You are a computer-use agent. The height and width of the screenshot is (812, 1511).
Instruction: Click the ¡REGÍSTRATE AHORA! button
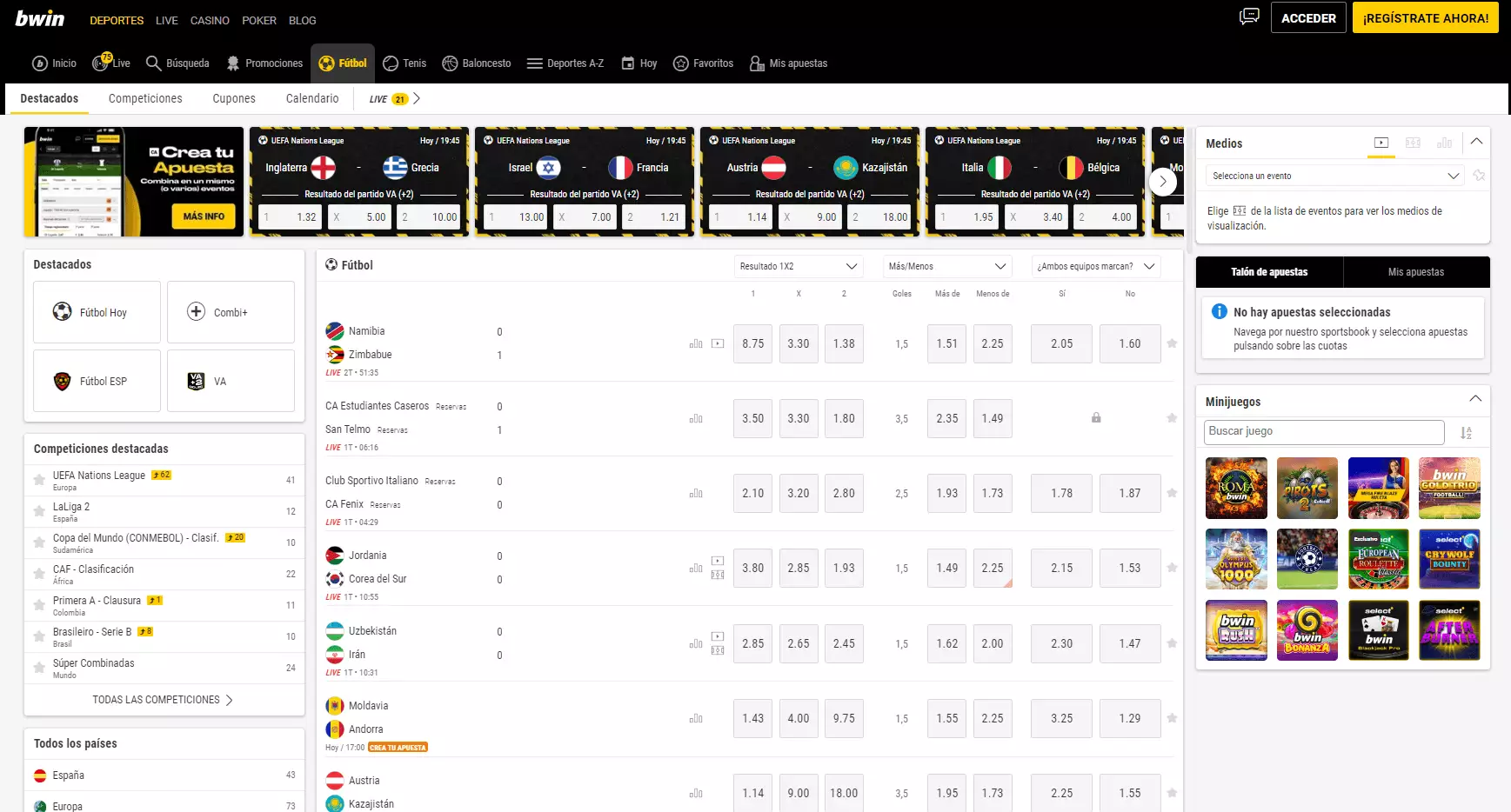(x=1425, y=17)
